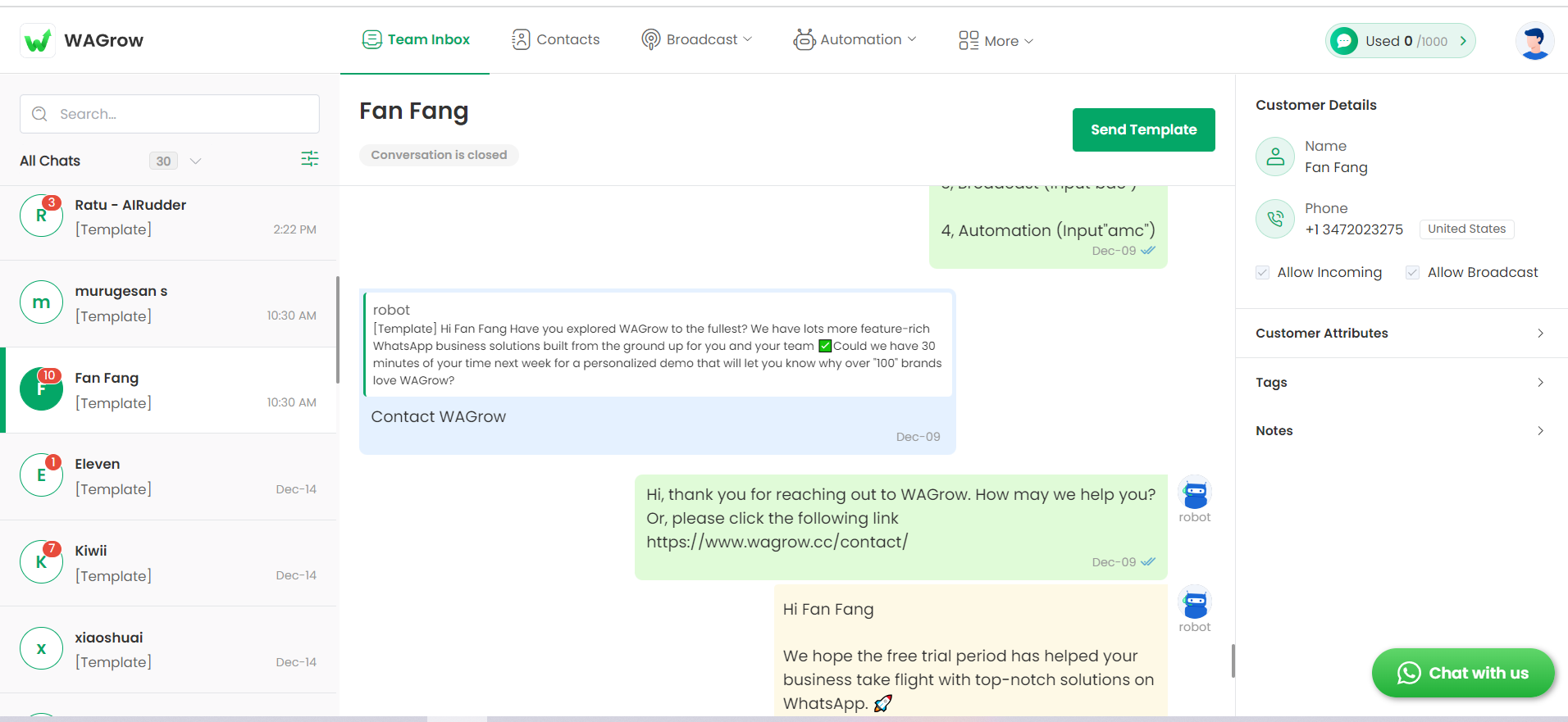Screen dimensions: 1568x722
Task: Expand the Tags section
Action: pos(1401,382)
